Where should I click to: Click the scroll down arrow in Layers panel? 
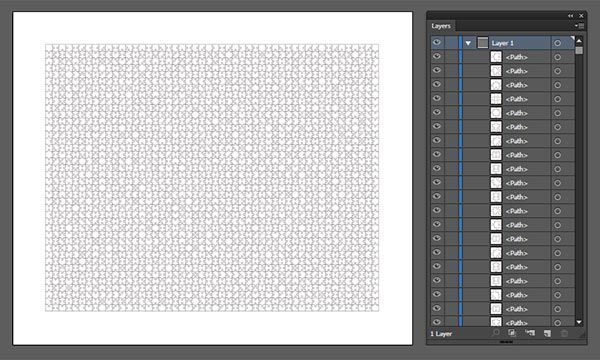(579, 322)
